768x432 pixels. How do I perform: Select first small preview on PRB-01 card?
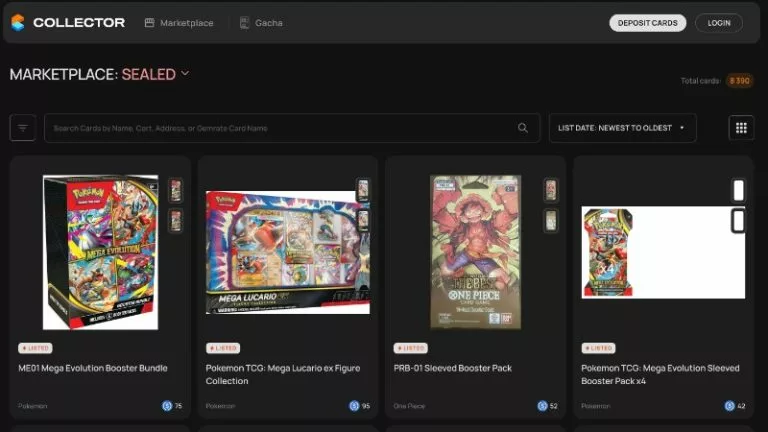point(551,190)
